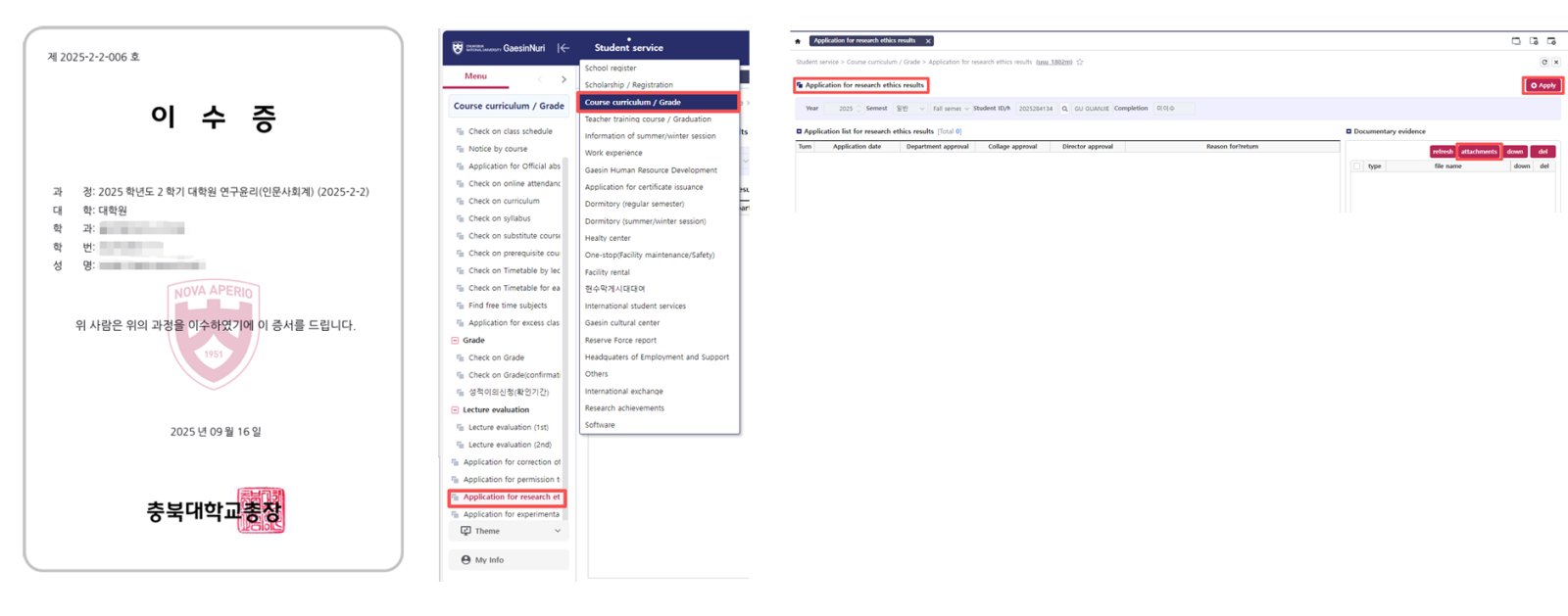Click the red del button above the file table
Image resolution: width=1568 pixels, height=616 pixels.
coord(1543,152)
